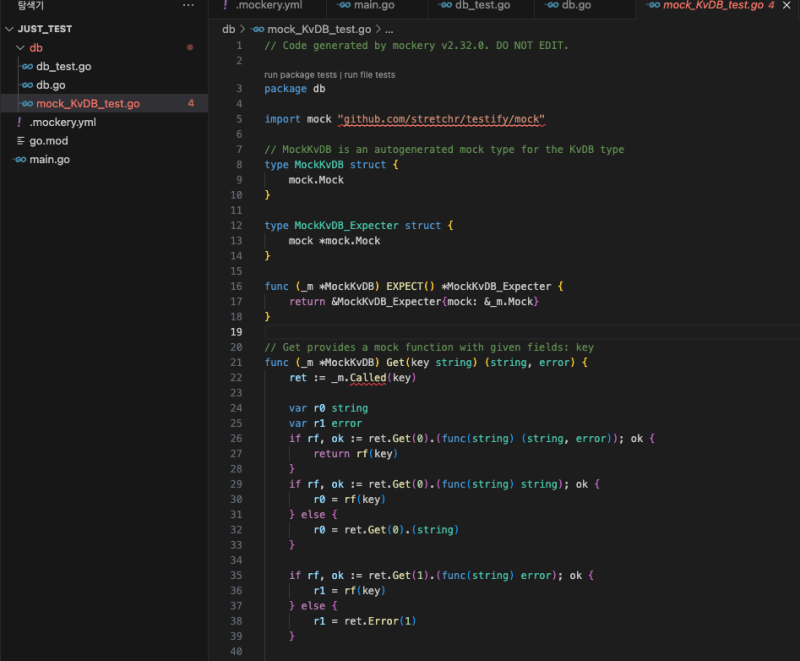Open the Explorer more actions ellipsis menu
This screenshot has height=661, width=800.
[x=188, y=6]
